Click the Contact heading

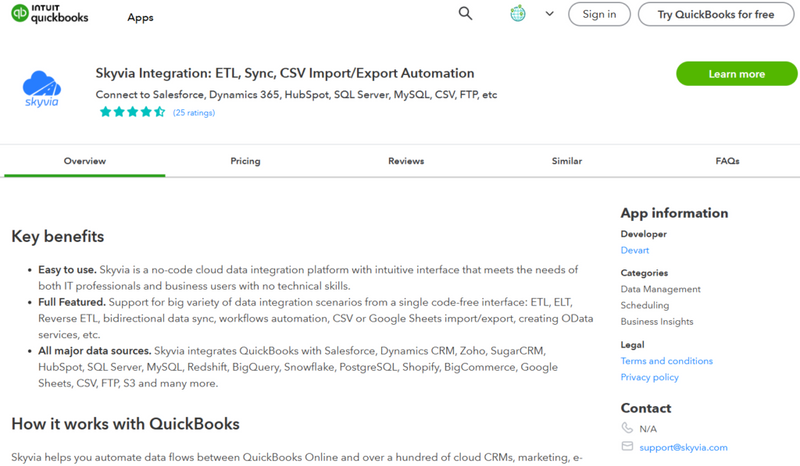pos(645,408)
